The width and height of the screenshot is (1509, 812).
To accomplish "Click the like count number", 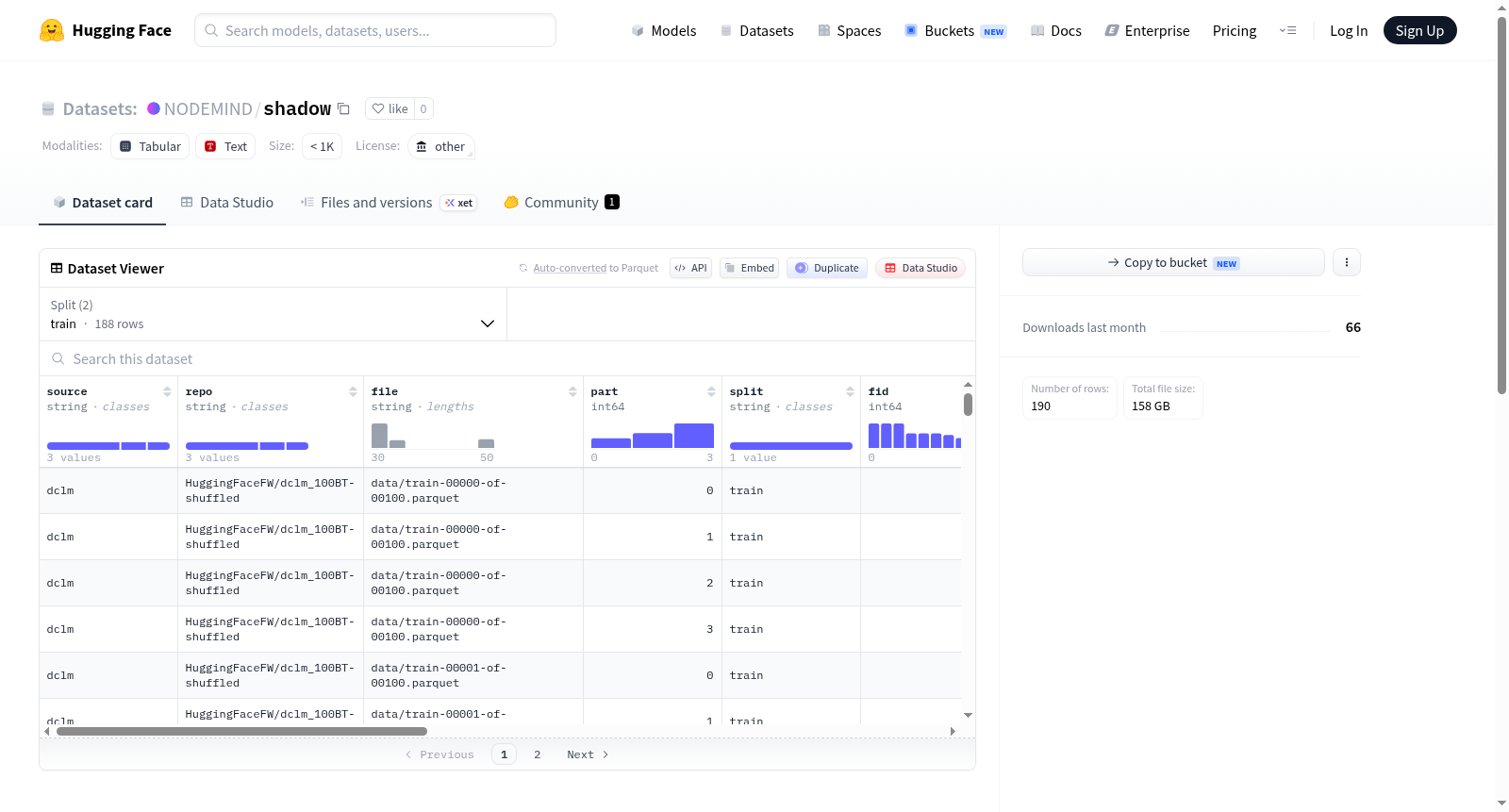I will point(423,108).
